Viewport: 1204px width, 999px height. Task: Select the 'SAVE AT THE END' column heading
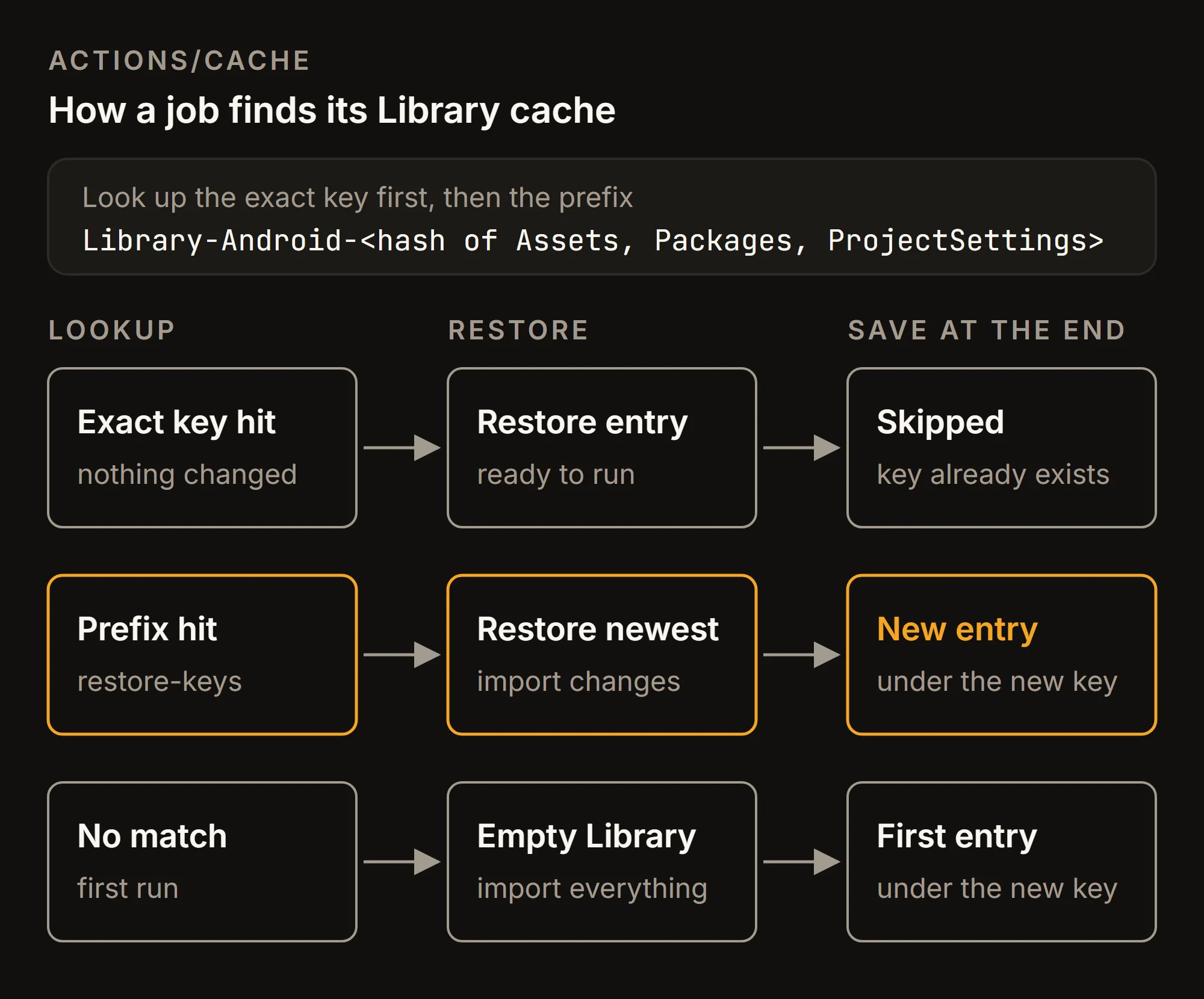point(987,330)
